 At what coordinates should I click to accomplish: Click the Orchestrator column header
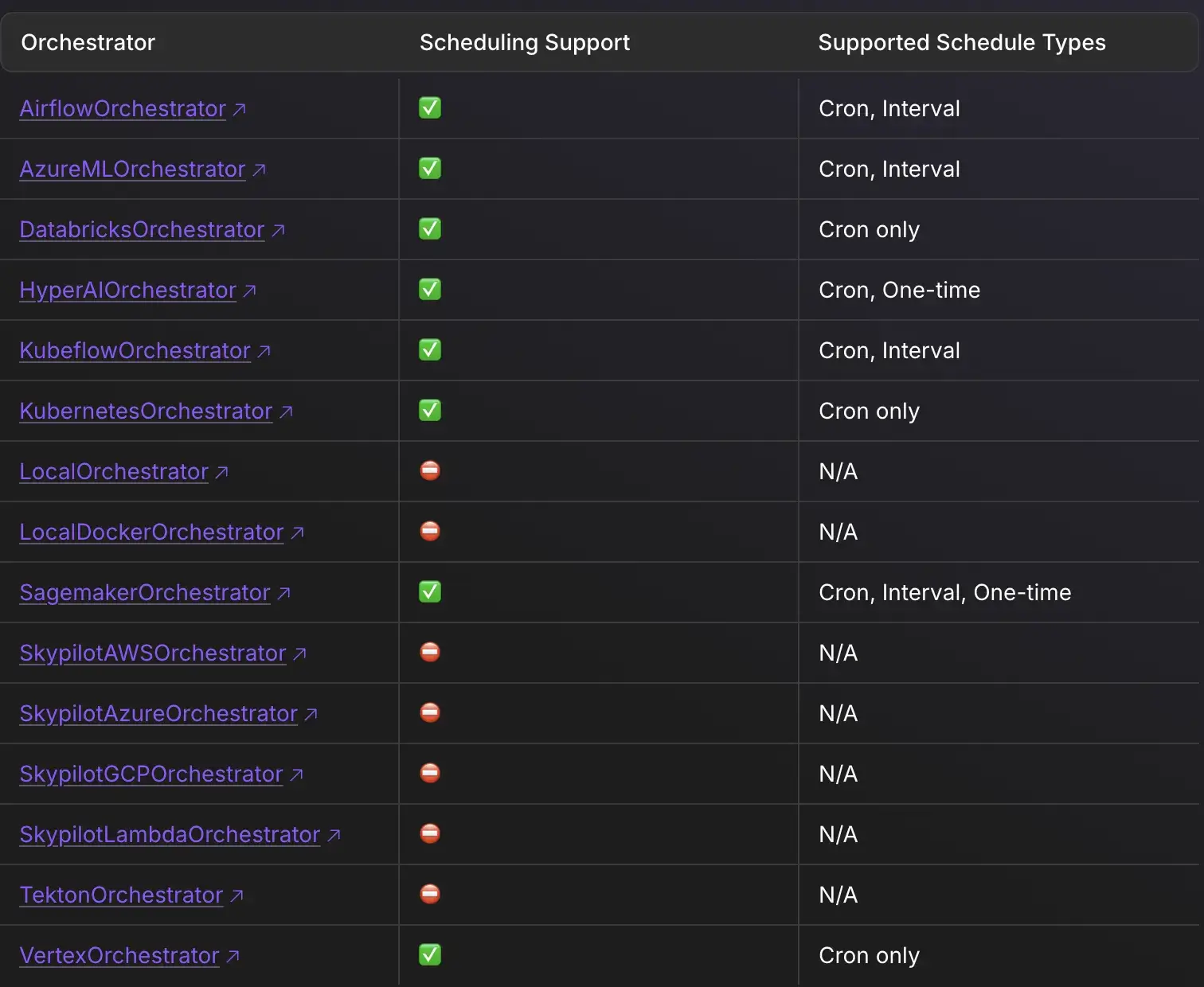pos(88,43)
